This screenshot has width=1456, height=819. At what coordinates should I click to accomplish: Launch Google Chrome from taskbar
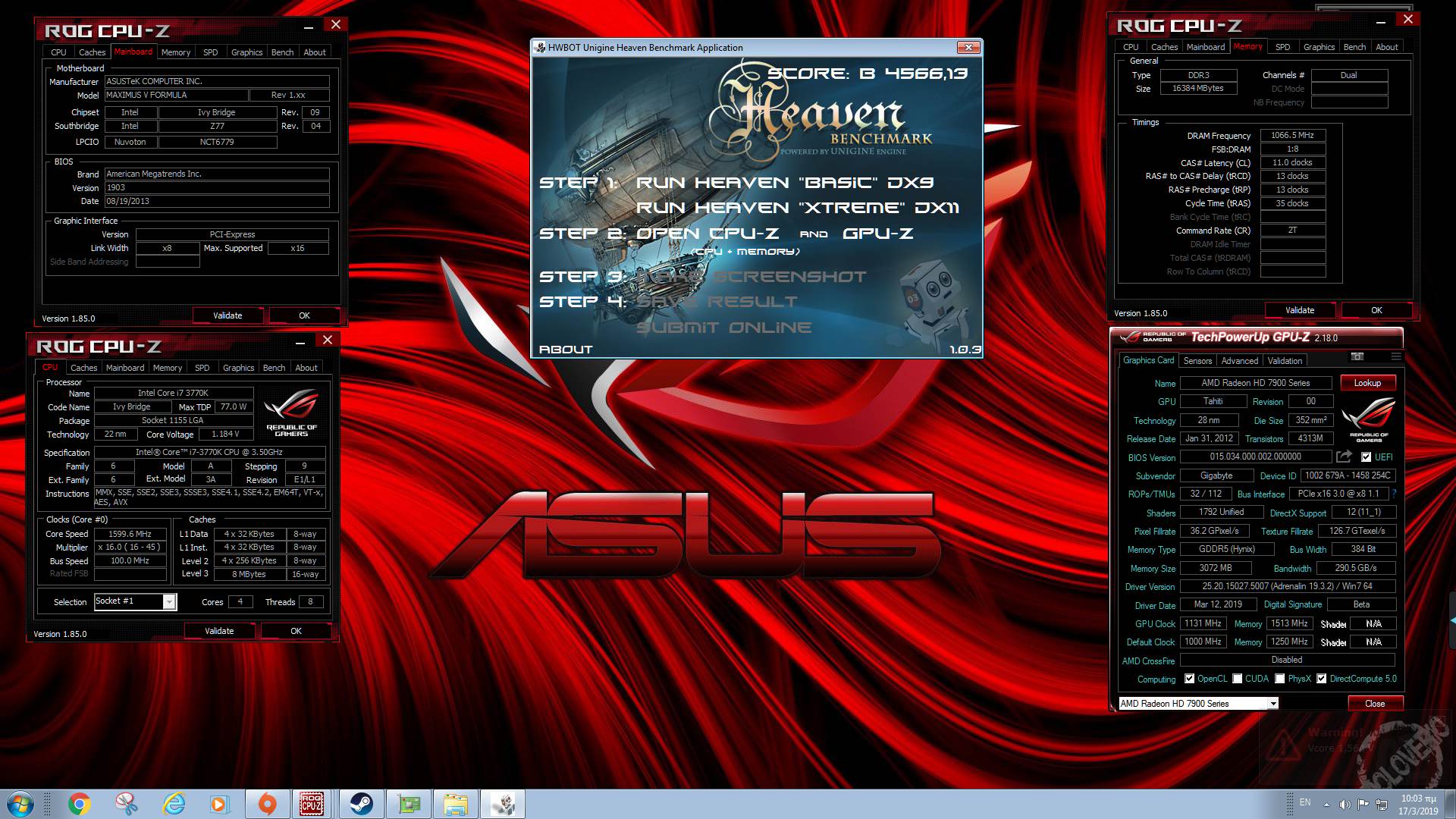[79, 804]
